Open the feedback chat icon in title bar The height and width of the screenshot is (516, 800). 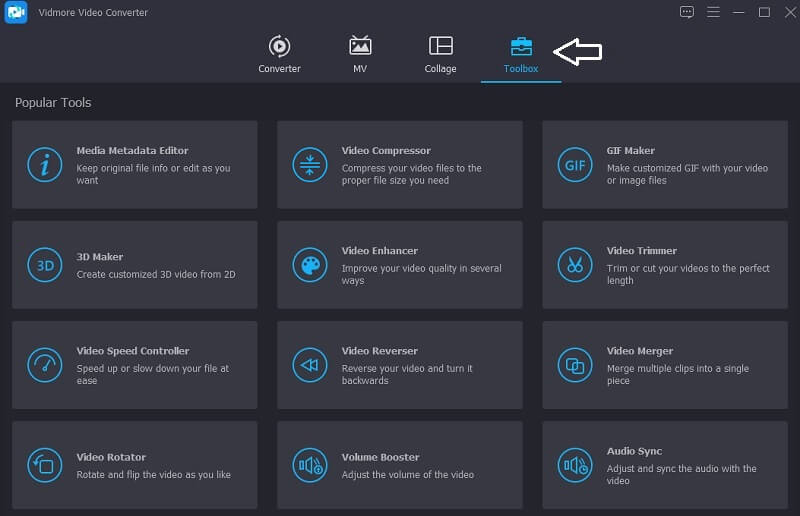(686, 12)
